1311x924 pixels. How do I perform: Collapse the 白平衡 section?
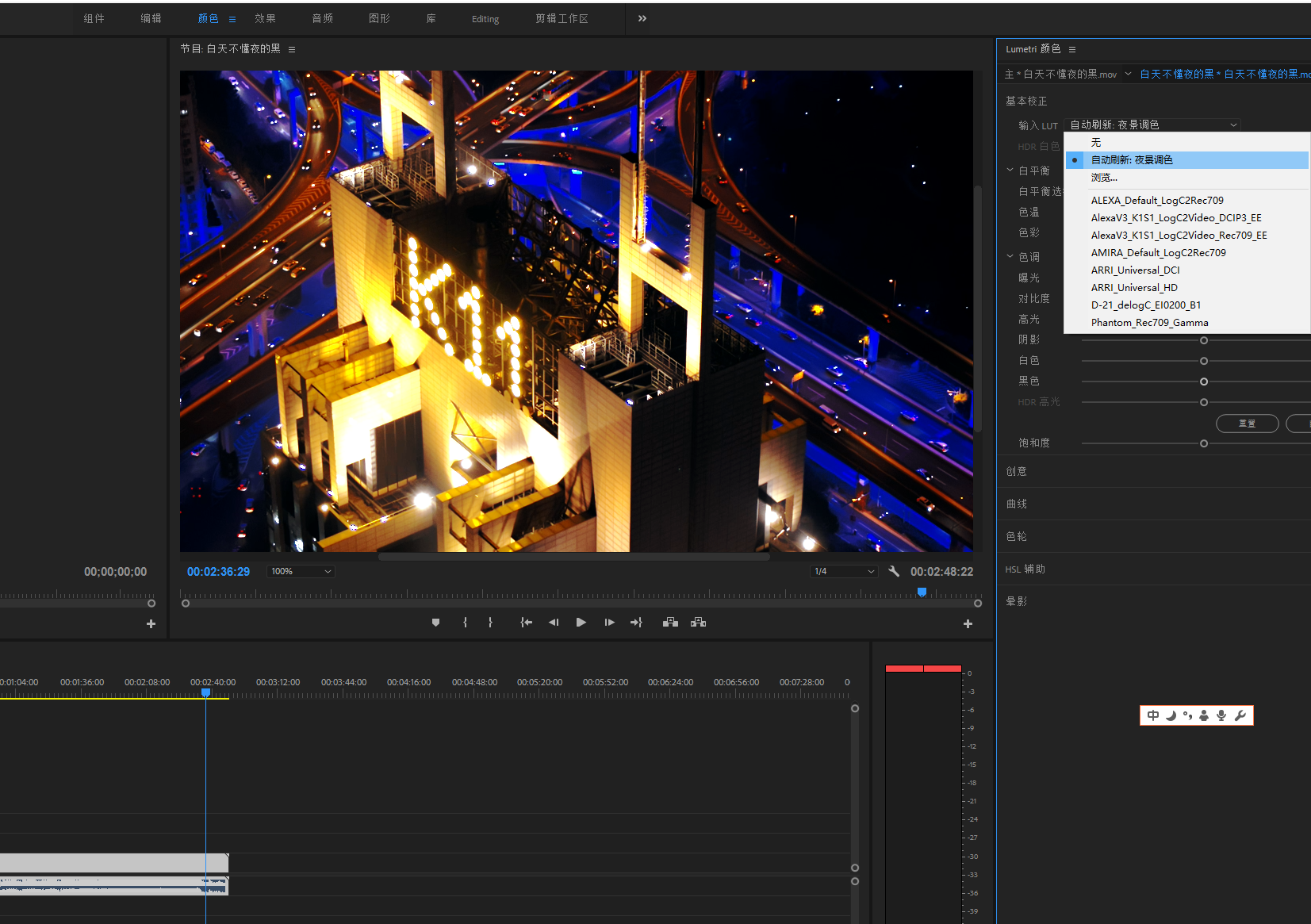[1010, 171]
